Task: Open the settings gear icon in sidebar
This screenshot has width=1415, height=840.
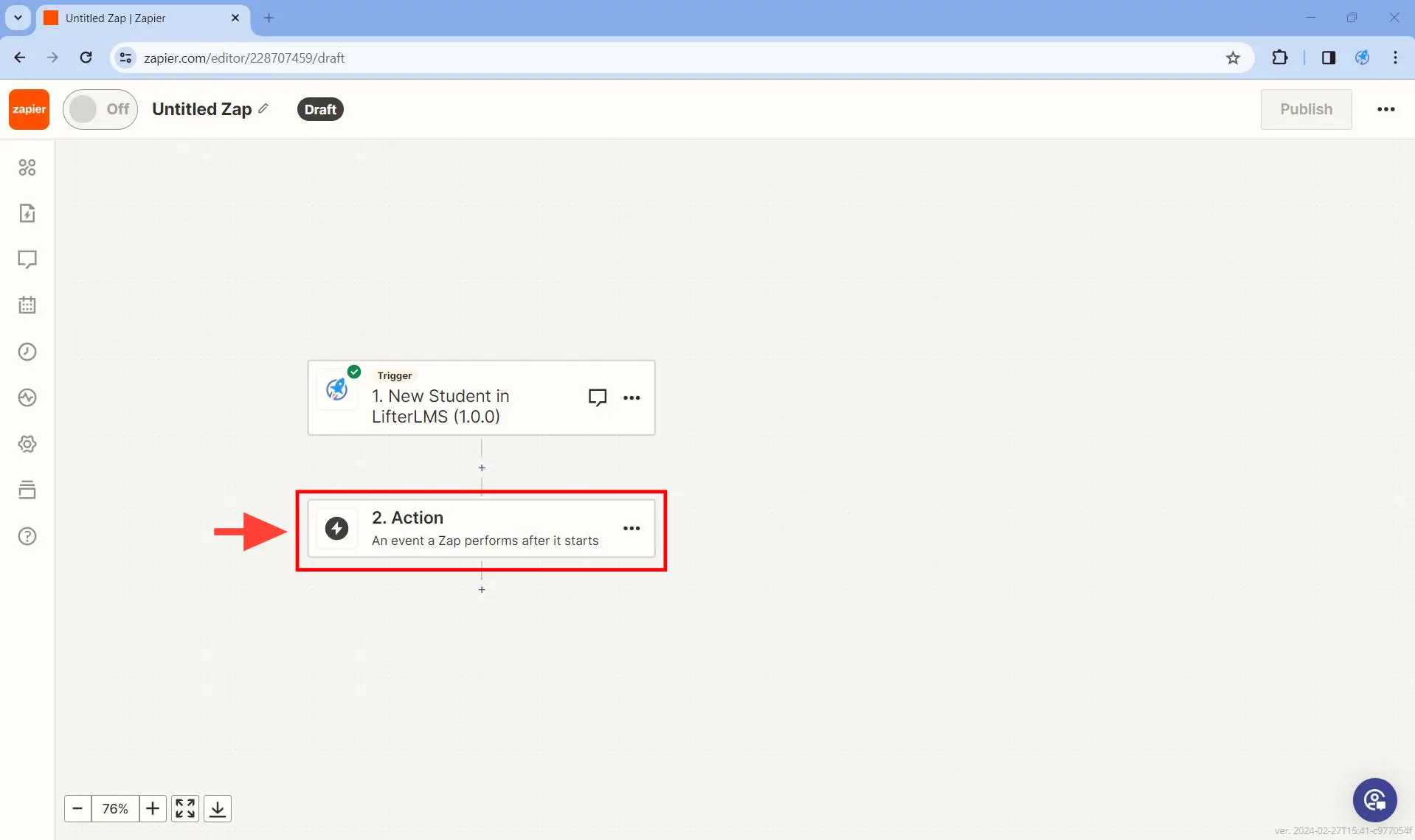Action: click(x=27, y=444)
